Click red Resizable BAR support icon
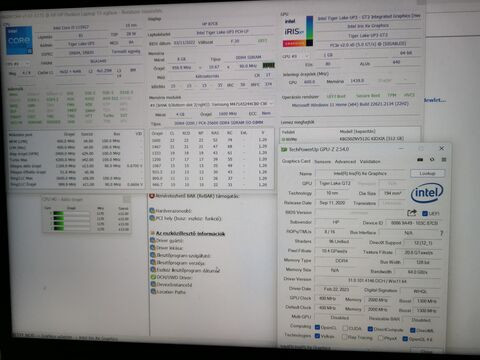Image resolution: width=480 pixels, height=360 pixels. click(152, 196)
